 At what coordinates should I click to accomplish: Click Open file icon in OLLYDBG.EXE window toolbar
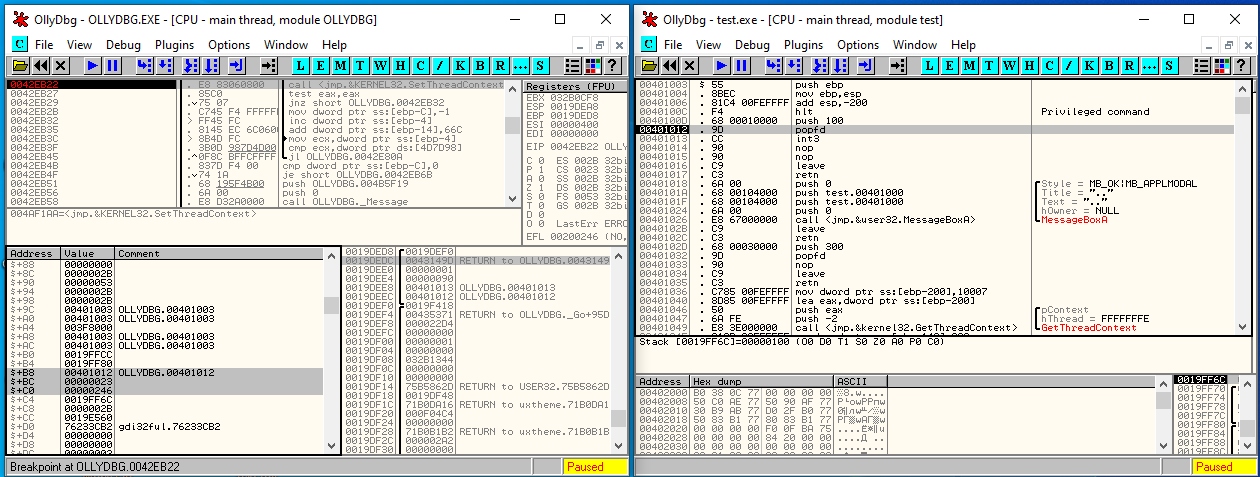19,65
